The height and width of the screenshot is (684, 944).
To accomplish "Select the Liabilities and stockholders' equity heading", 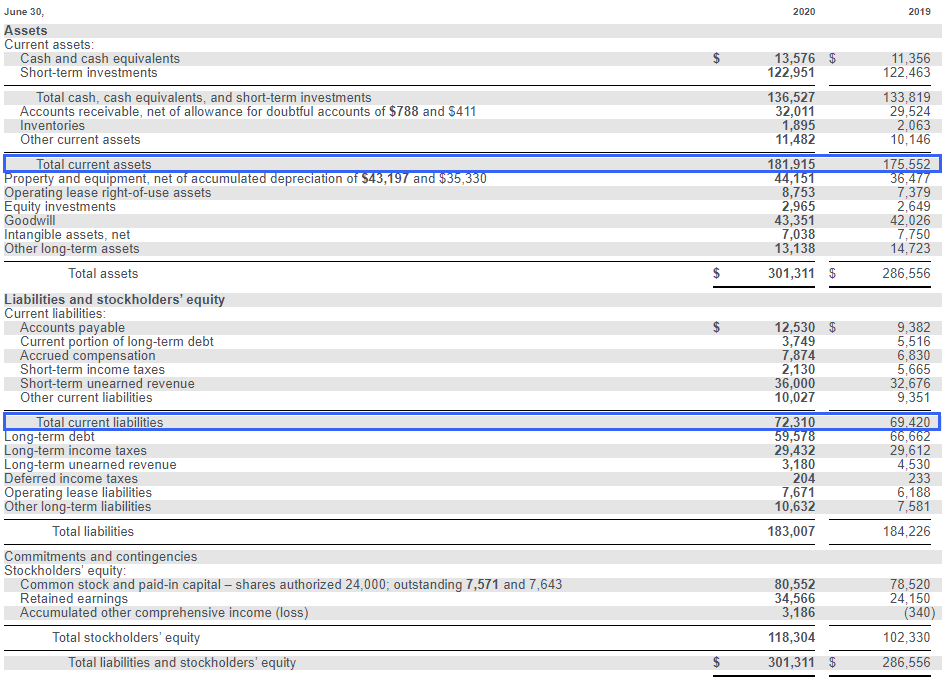I will 115,299.
